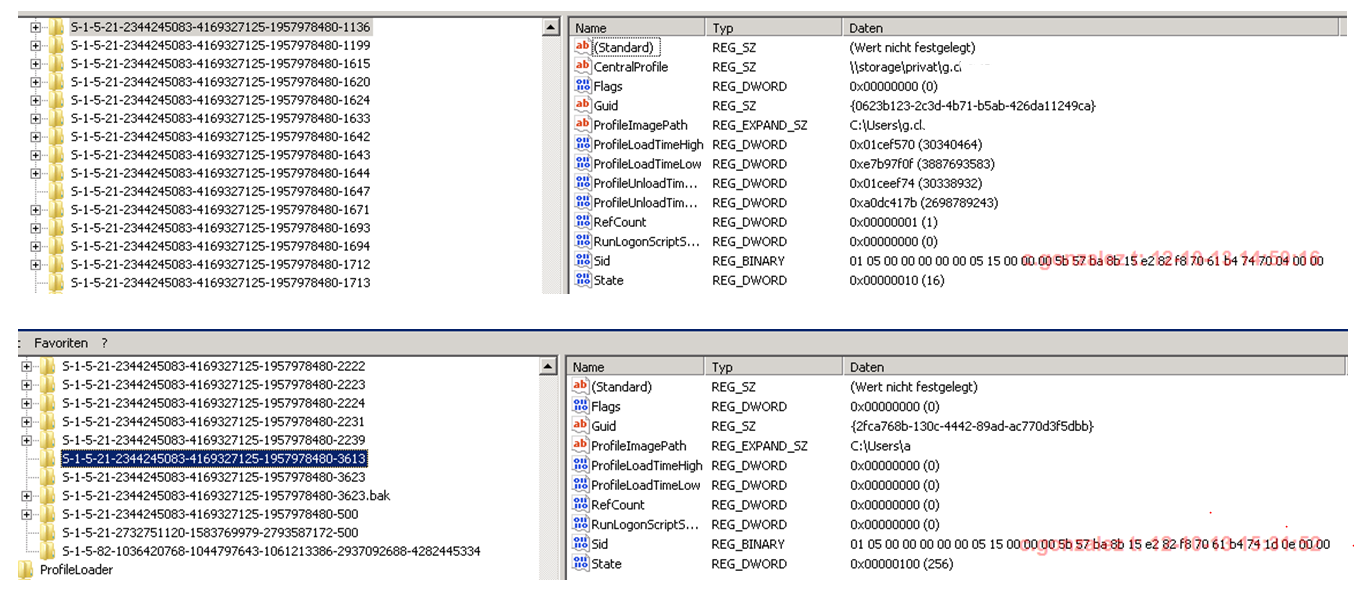Viewport: 1354px width, 592px height.
Task: Click the string icon of ProfileImagePath C:\Users\g.cl.
Action: pyautogui.click(x=582, y=125)
